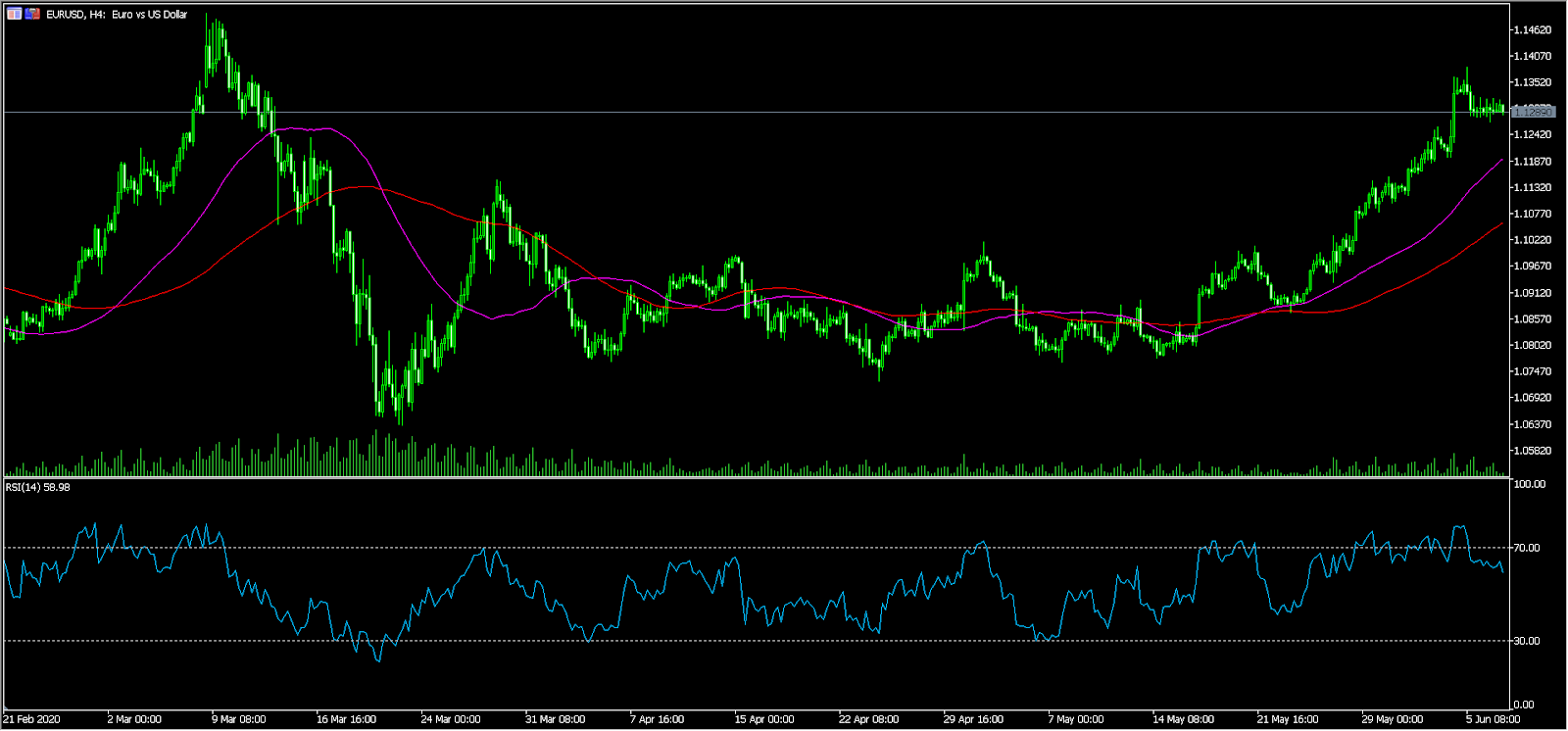The height and width of the screenshot is (731, 1568).
Task: Select the 24 Mar 00:00 time marker
Action: tap(450, 719)
